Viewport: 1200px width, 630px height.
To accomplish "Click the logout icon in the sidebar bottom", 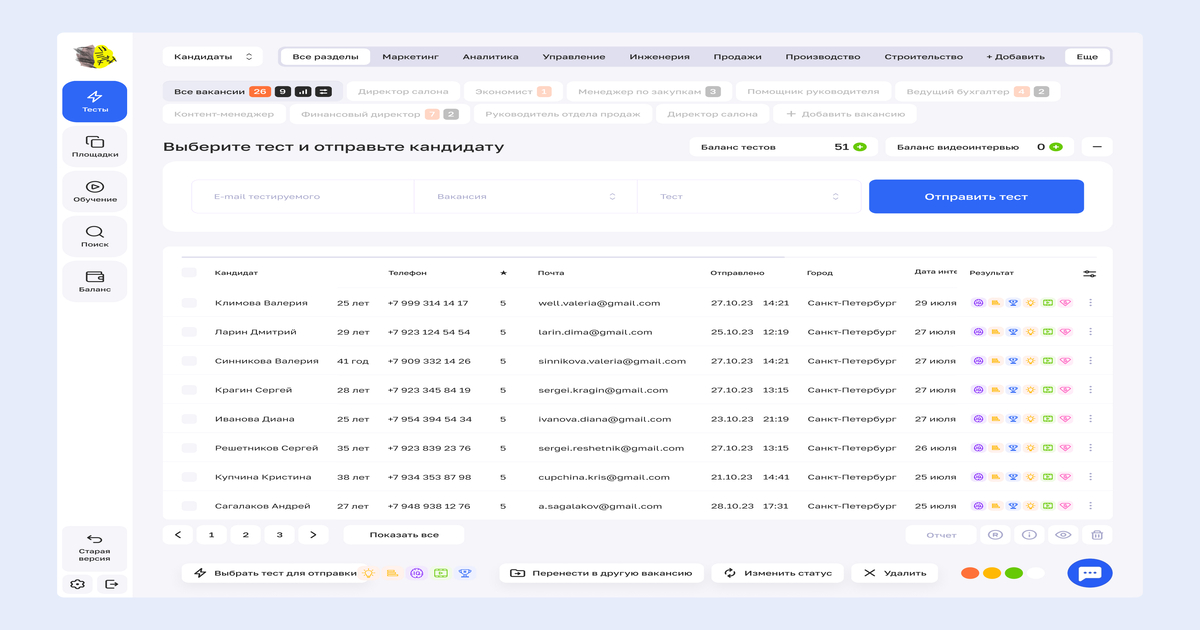I will 111,584.
